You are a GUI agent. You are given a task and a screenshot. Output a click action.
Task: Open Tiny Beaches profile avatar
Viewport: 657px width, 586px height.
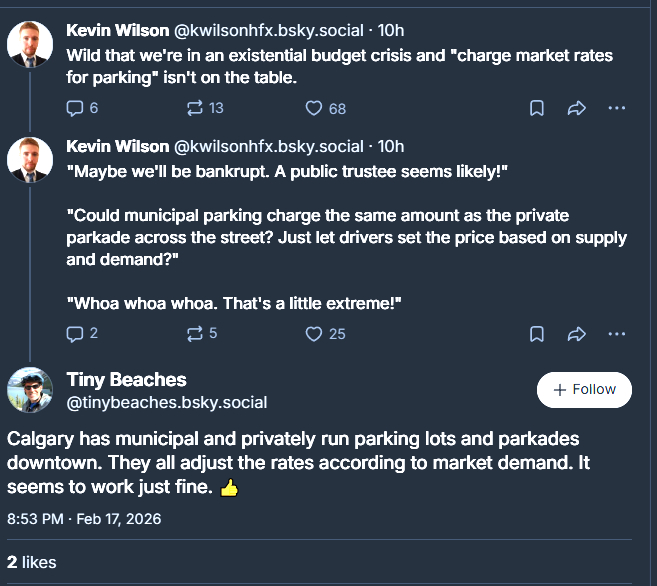[31, 391]
